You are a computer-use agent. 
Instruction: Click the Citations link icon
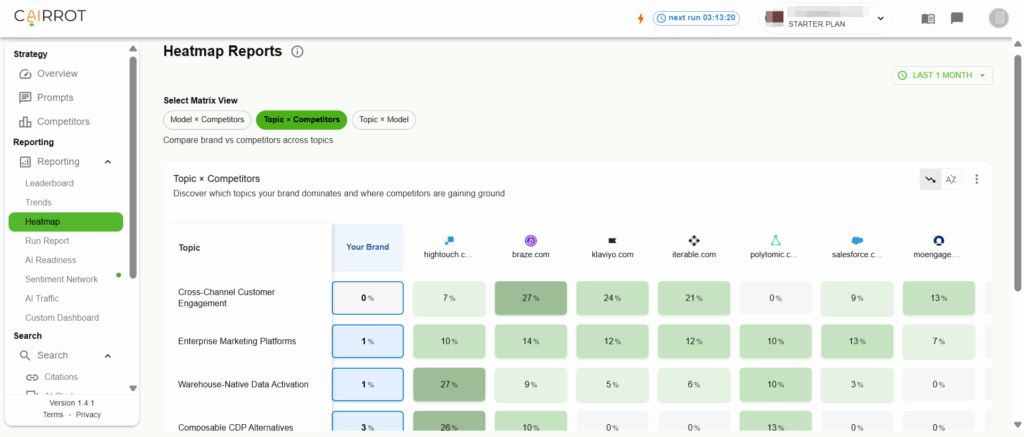pyautogui.click(x=32, y=377)
